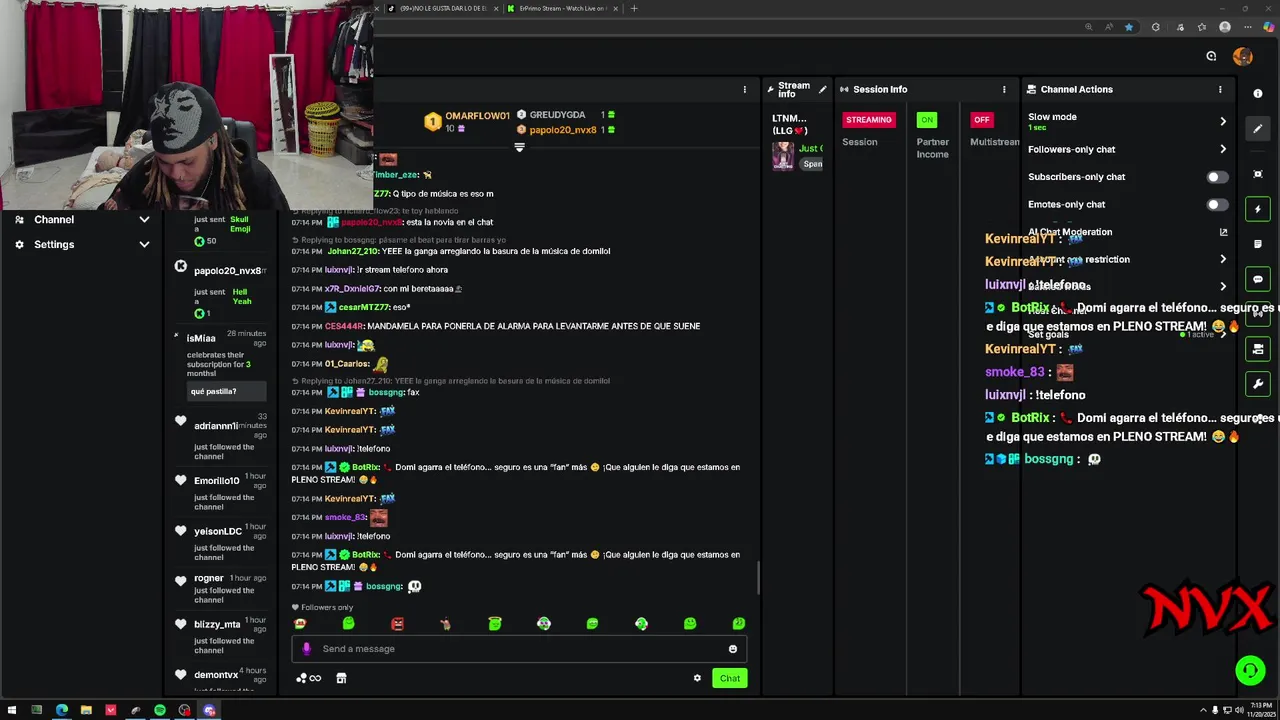
Task: Open the profile avatar menu
Action: coord(1243,56)
